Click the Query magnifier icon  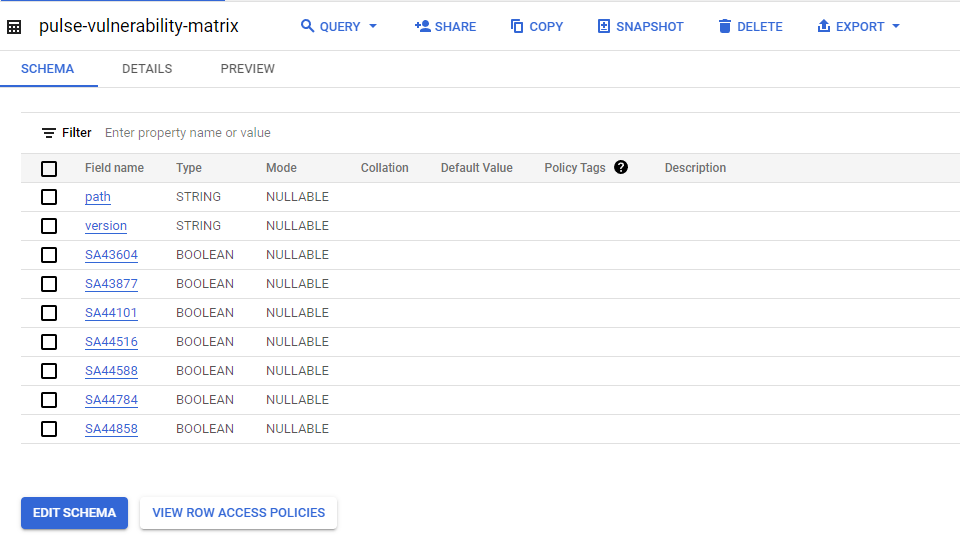pos(308,26)
